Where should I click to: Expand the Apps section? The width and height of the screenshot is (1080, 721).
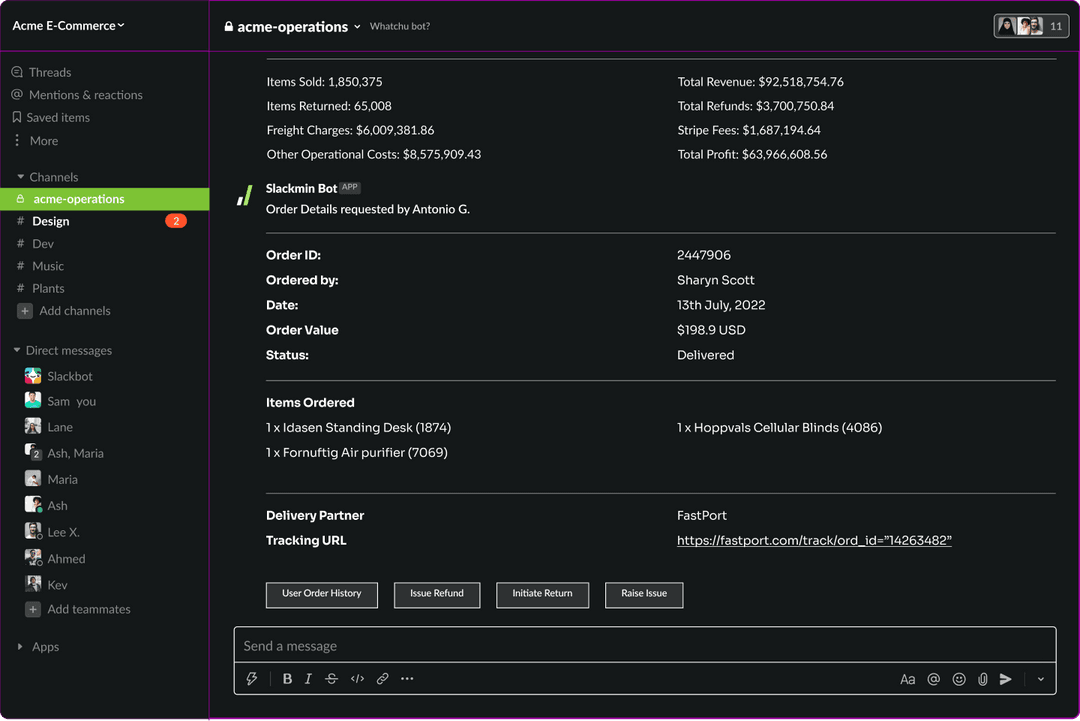pos(20,647)
